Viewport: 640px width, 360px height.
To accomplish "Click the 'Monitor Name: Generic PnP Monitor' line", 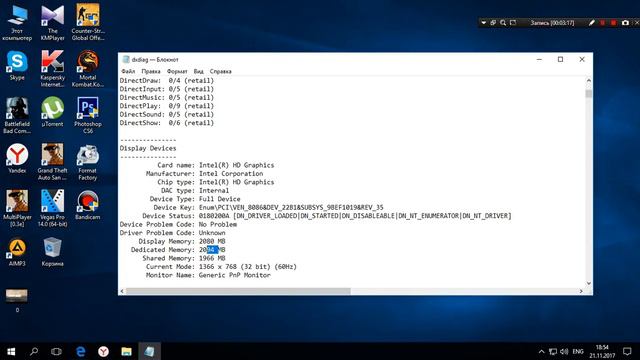I will point(208,275).
